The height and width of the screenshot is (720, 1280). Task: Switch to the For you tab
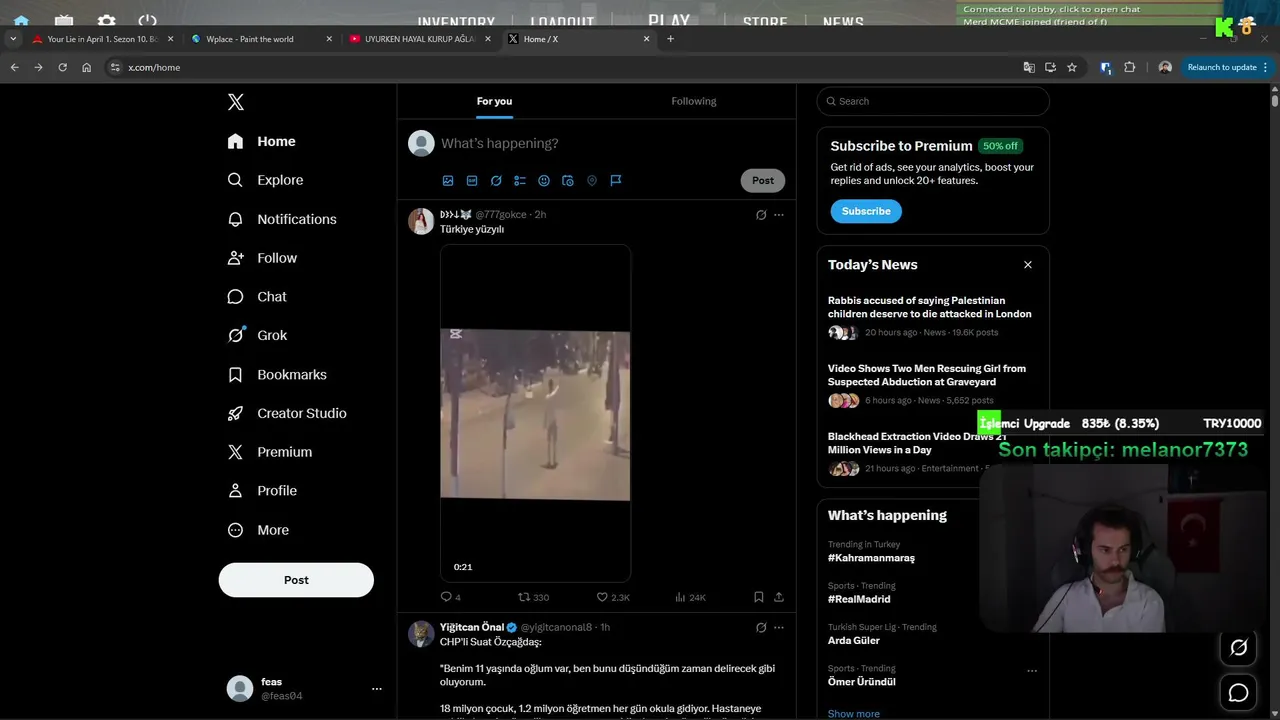pos(494,101)
